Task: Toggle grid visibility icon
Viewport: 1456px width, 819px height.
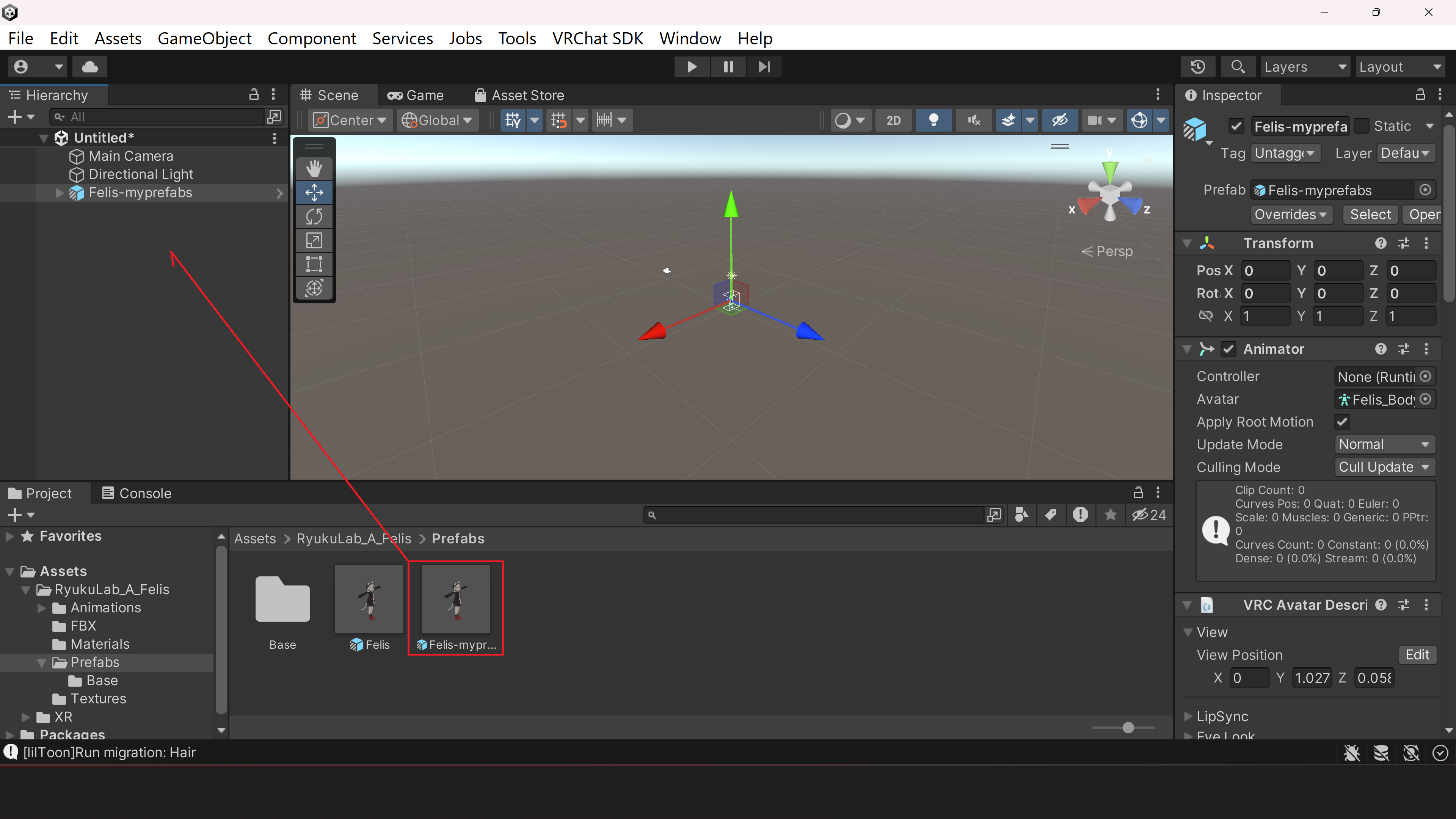Action: [513, 120]
